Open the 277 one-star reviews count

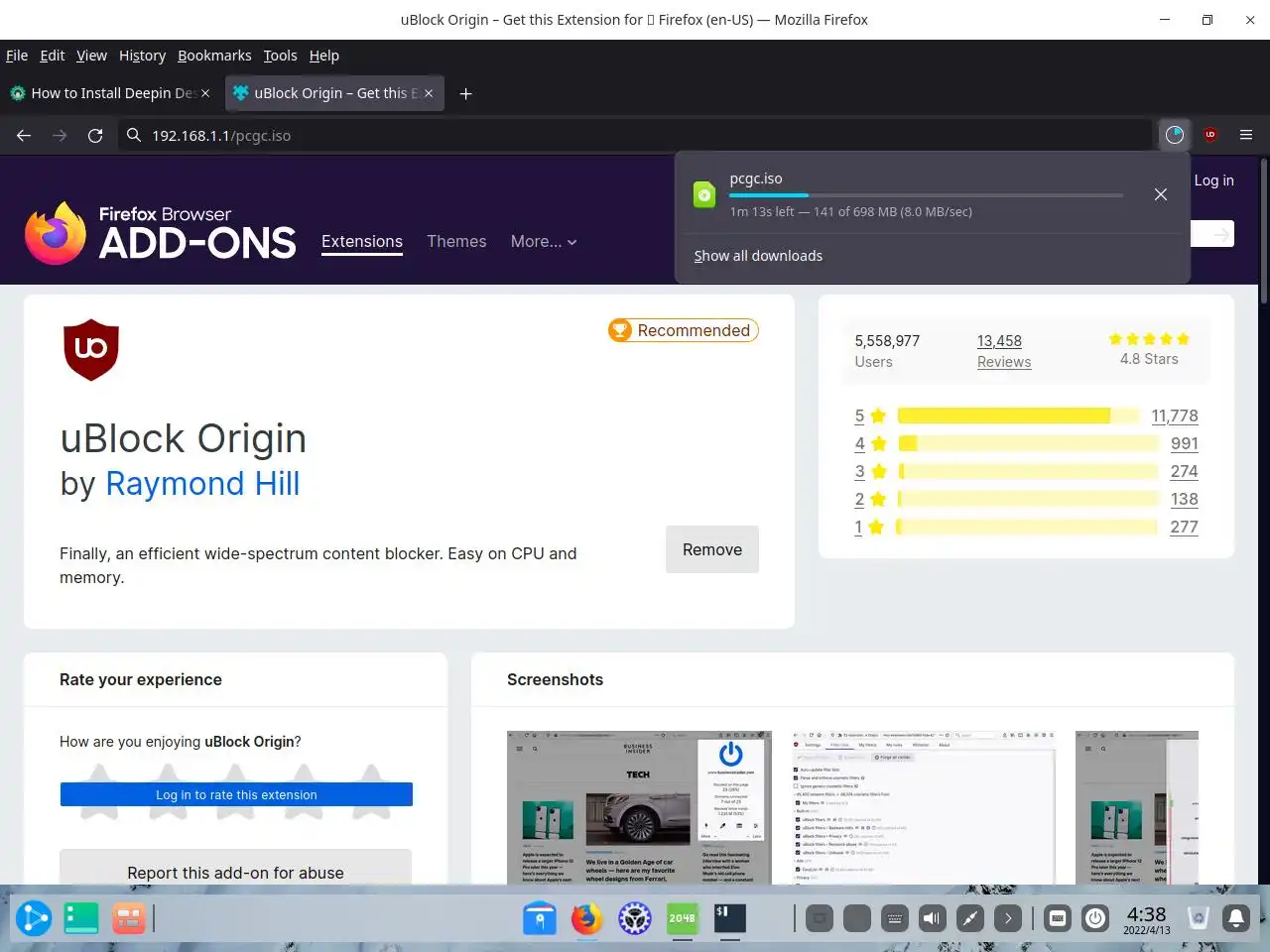[x=1184, y=527]
